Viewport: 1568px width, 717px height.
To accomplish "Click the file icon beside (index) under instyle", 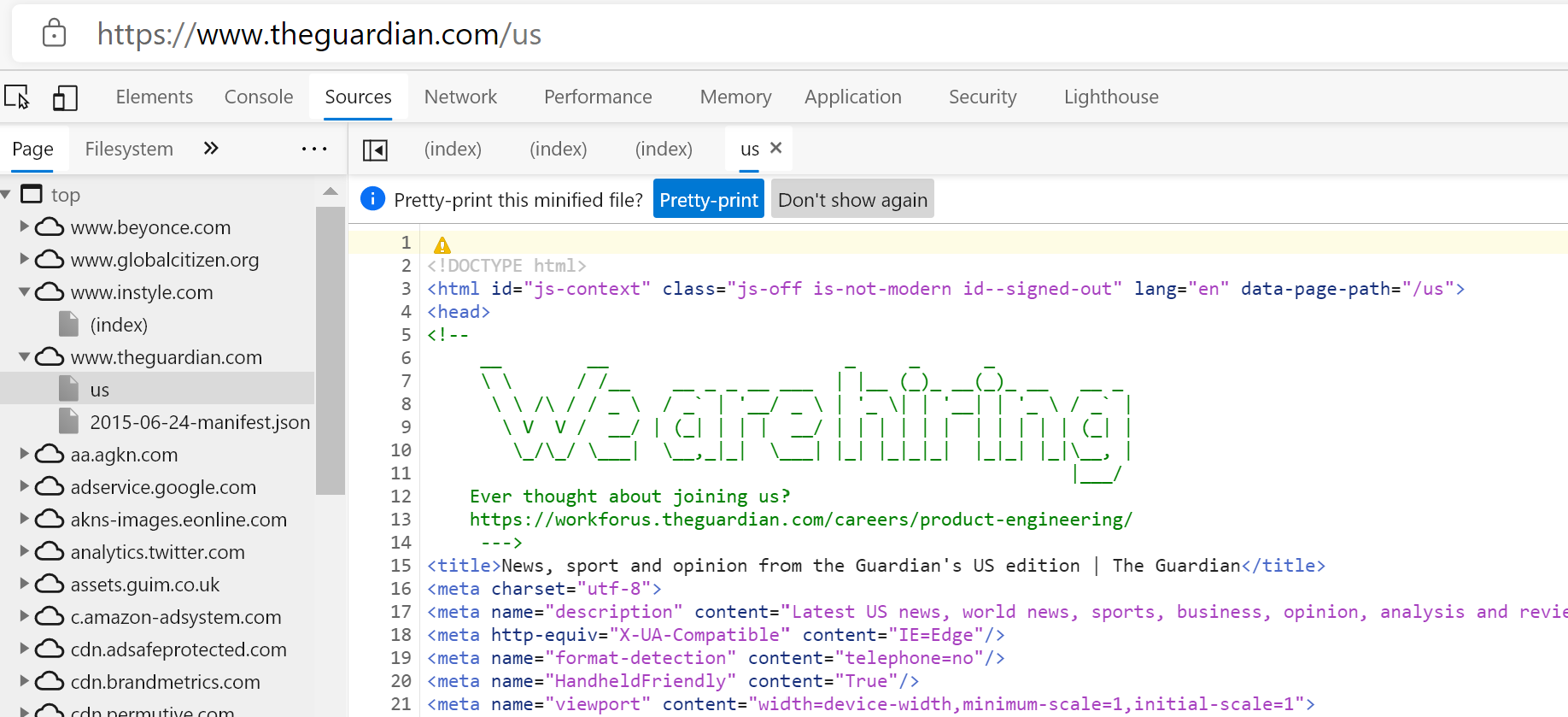I will tap(69, 324).
